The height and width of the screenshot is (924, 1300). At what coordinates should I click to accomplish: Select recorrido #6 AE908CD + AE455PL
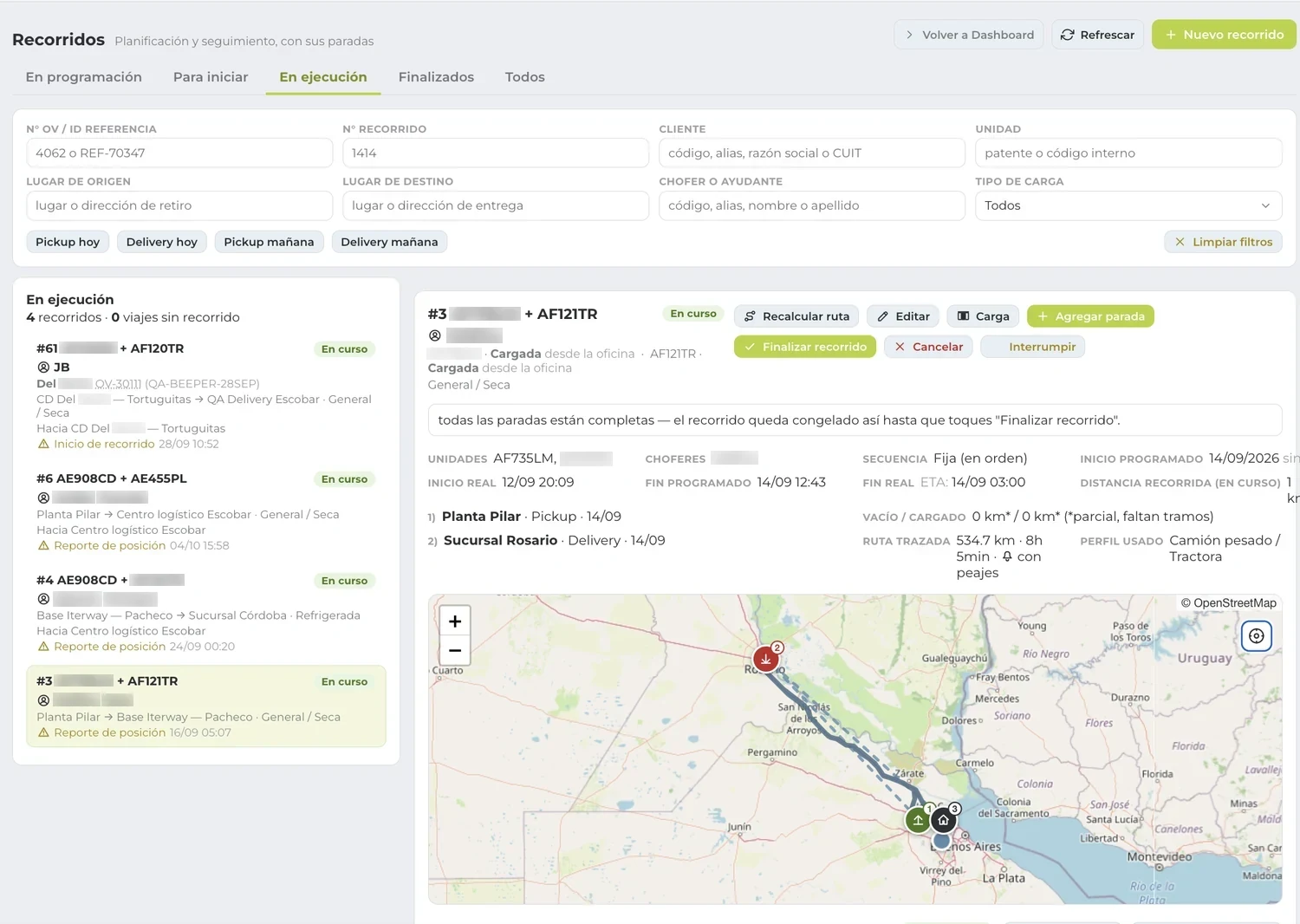(206, 511)
